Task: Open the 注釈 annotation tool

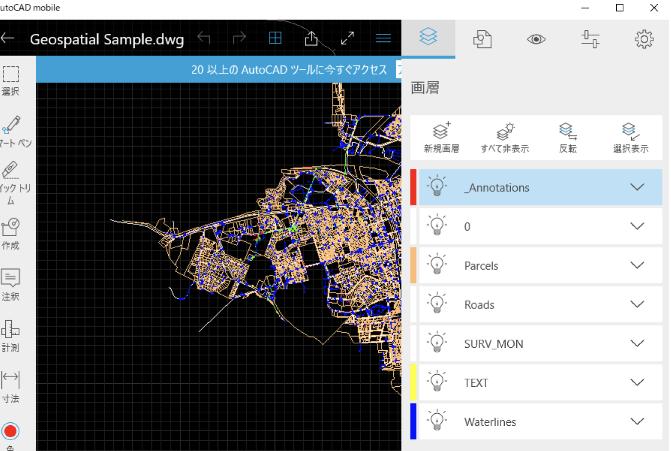Action: coord(11,284)
